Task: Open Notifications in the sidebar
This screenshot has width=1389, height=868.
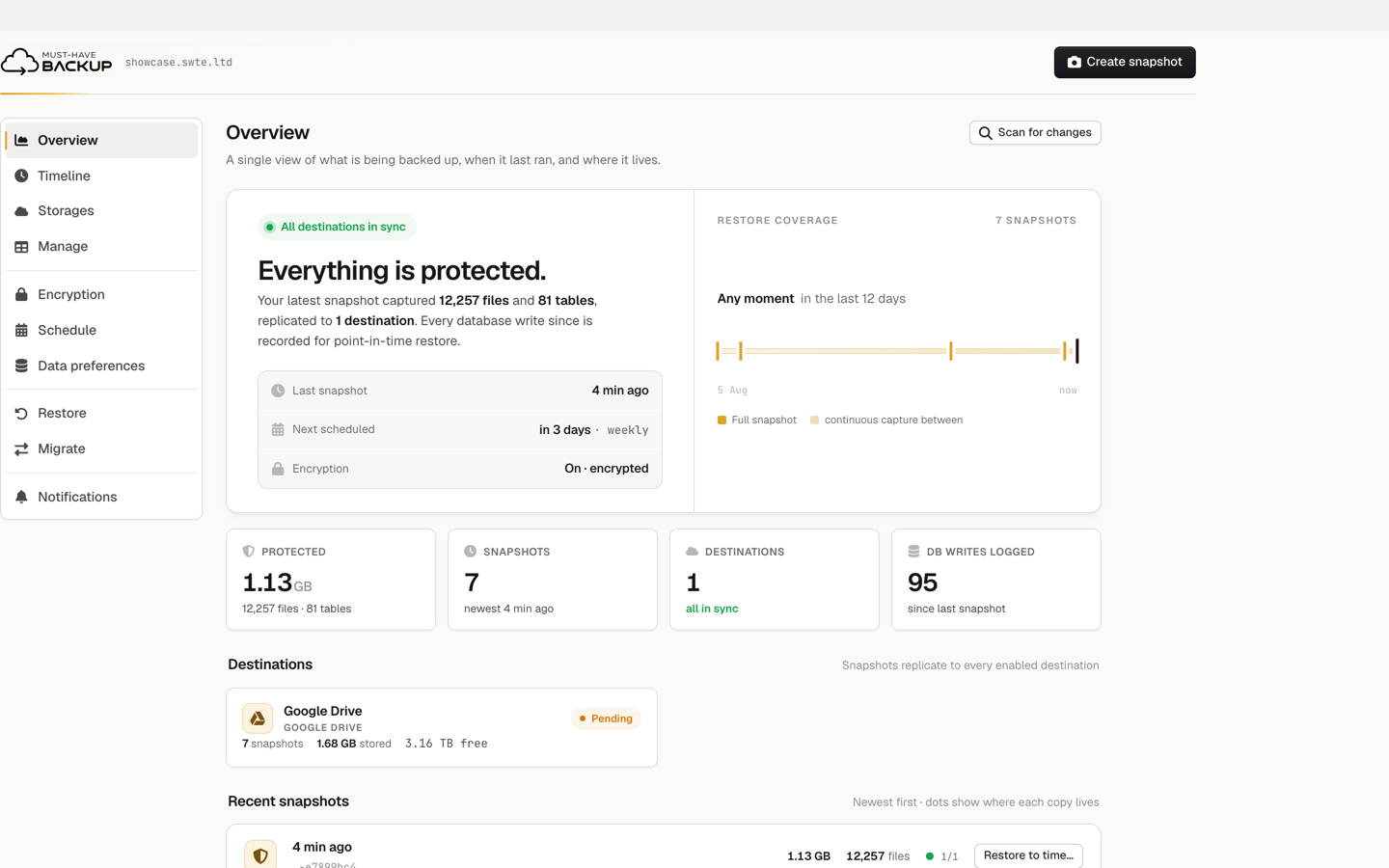Action: pyautogui.click(x=101, y=497)
